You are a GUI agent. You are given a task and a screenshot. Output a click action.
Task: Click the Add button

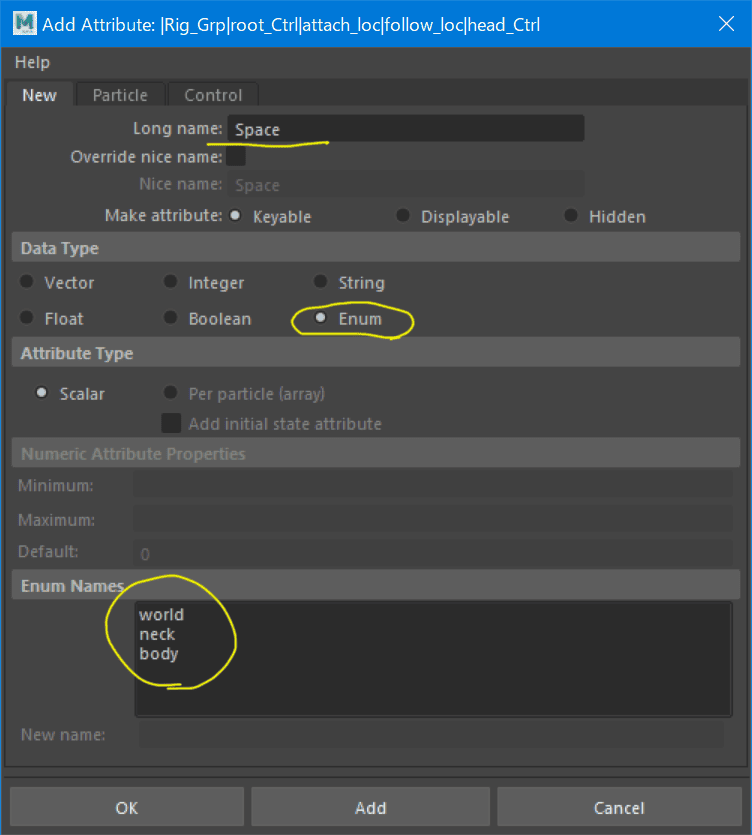tap(371, 807)
